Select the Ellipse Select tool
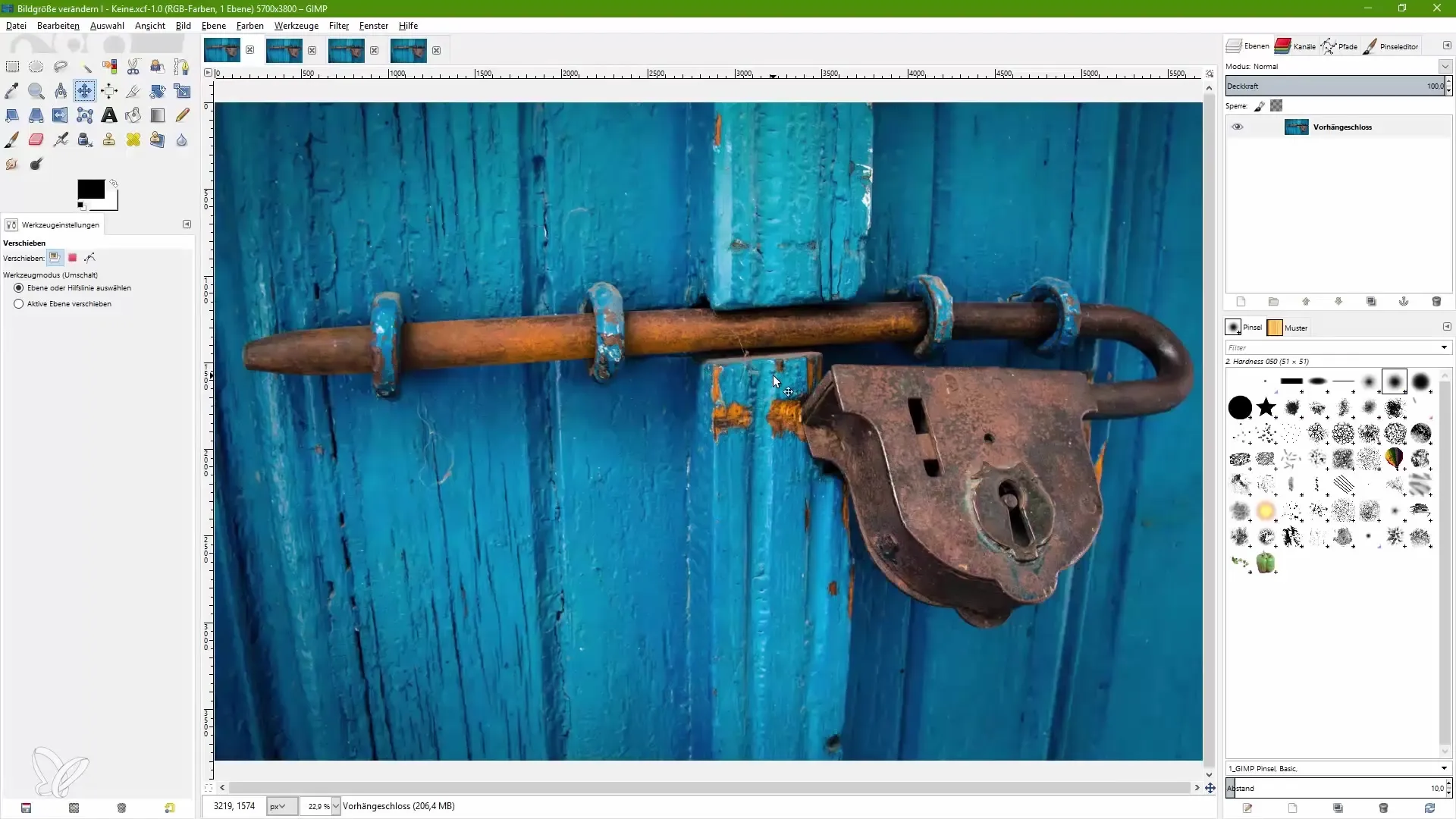 36,67
